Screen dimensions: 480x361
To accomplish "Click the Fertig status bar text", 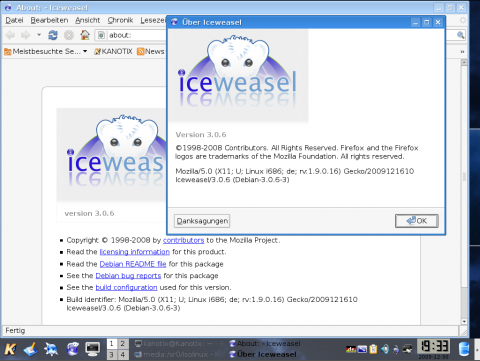I will point(15,330).
